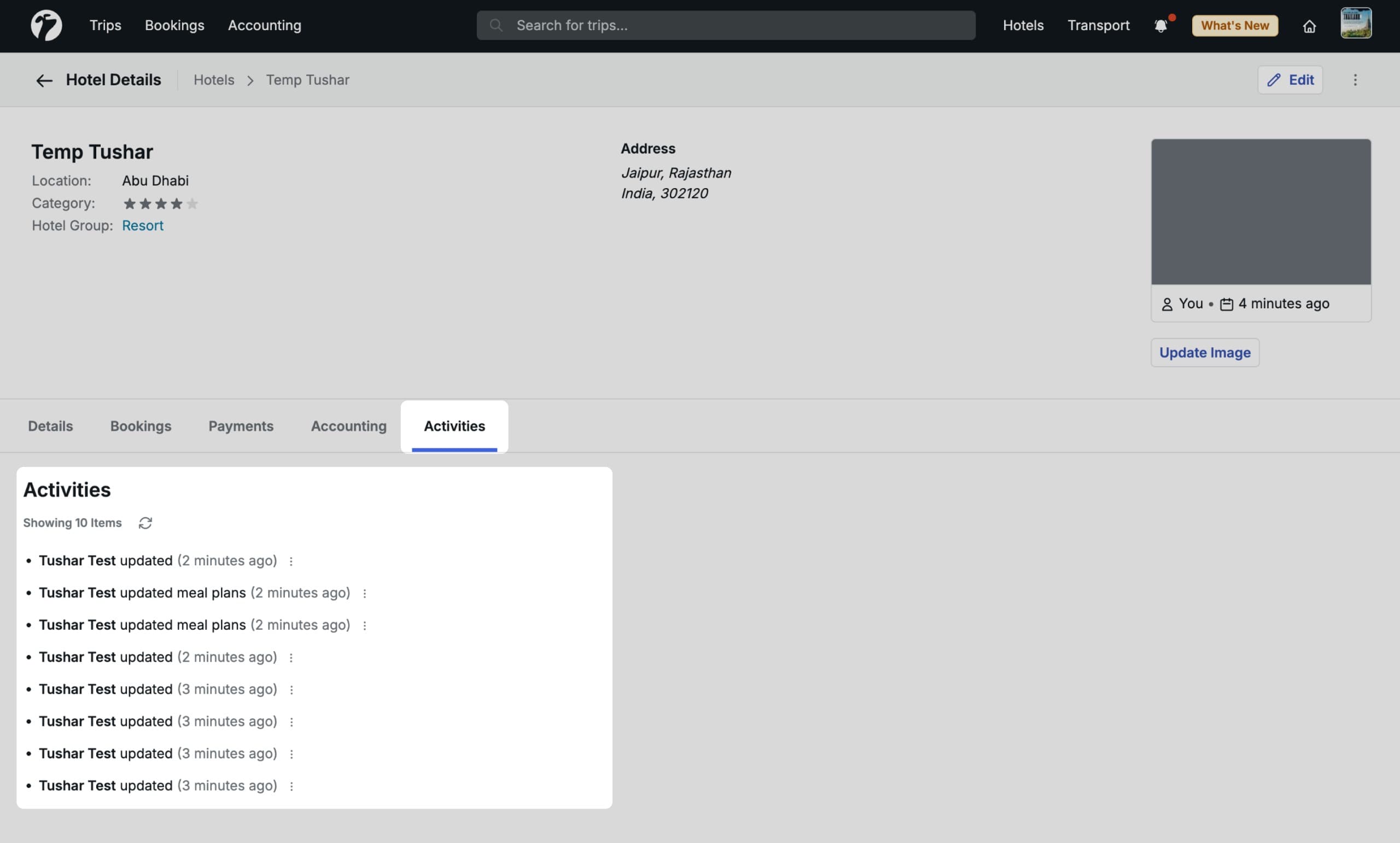Open the page options kebab menu near Edit
Image resolution: width=1400 pixels, height=843 pixels.
tap(1355, 80)
